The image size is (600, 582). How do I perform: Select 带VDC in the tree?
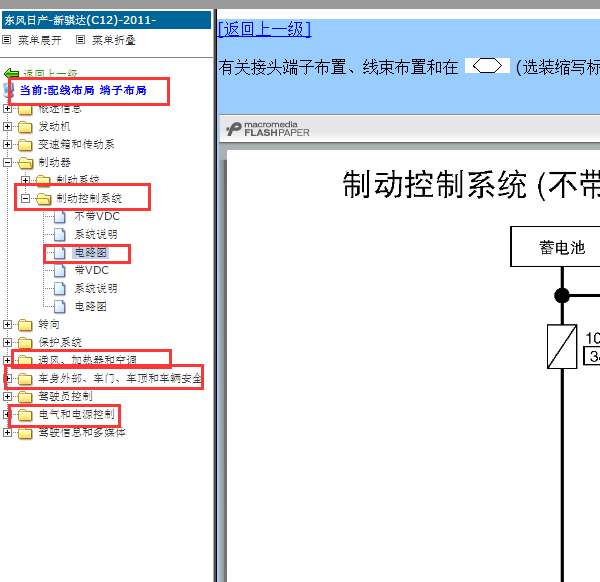pyautogui.click(x=91, y=270)
